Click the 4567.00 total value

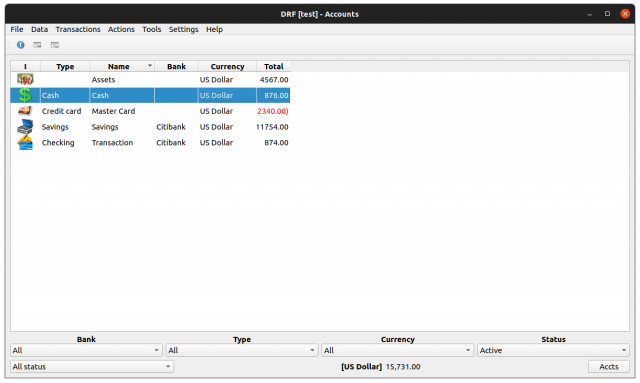click(x=274, y=80)
